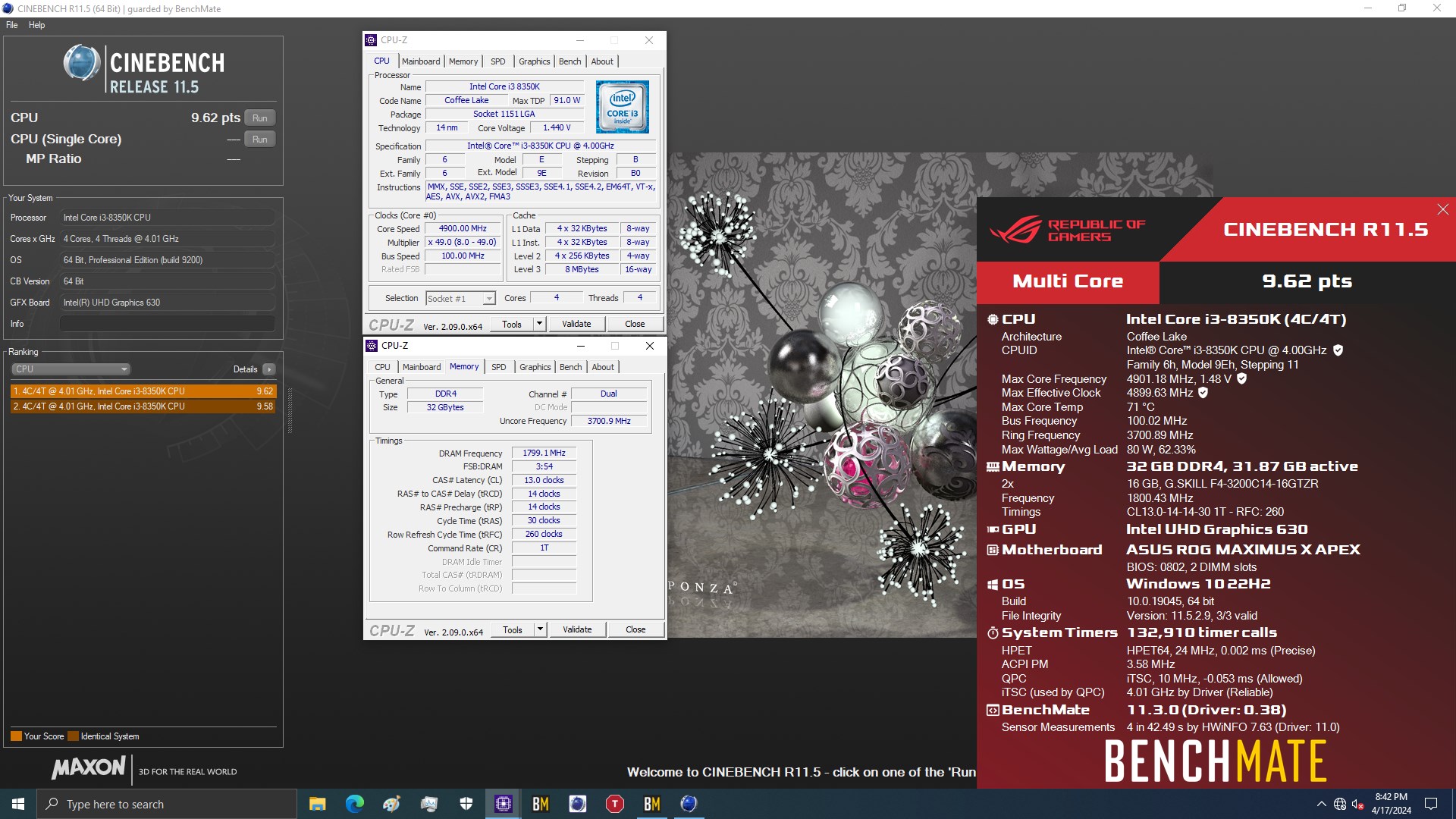Click the muted volume tray icon
Viewport: 1456px width, 819px height.
[1358, 804]
